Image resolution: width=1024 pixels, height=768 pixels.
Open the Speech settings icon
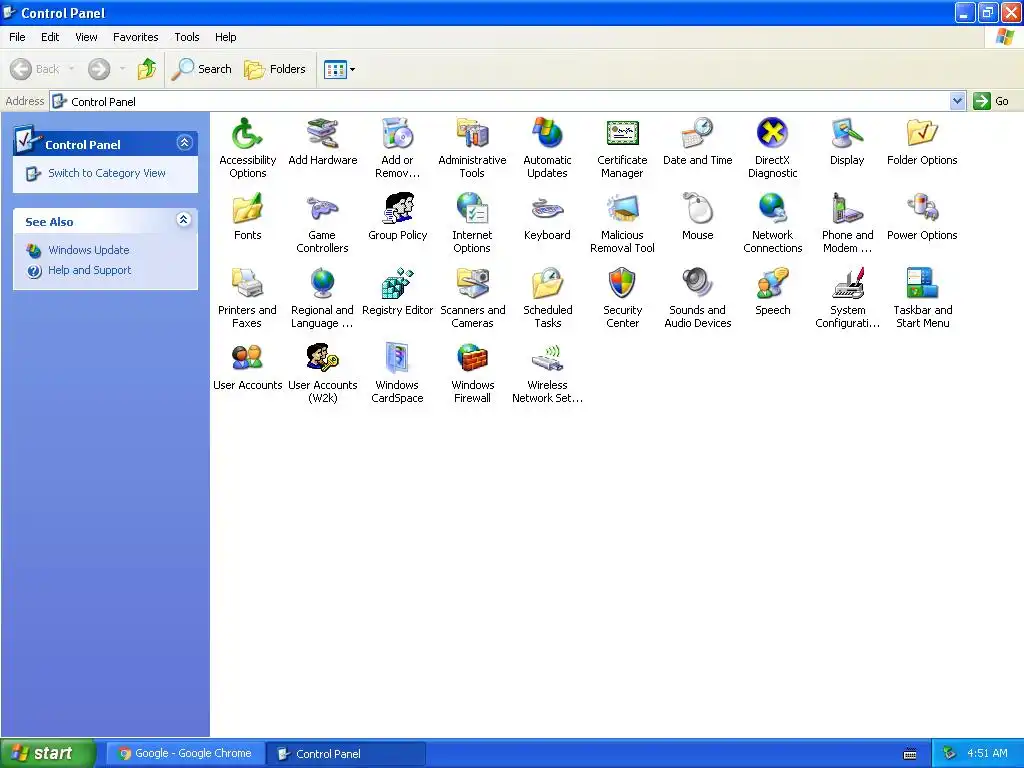[773, 283]
